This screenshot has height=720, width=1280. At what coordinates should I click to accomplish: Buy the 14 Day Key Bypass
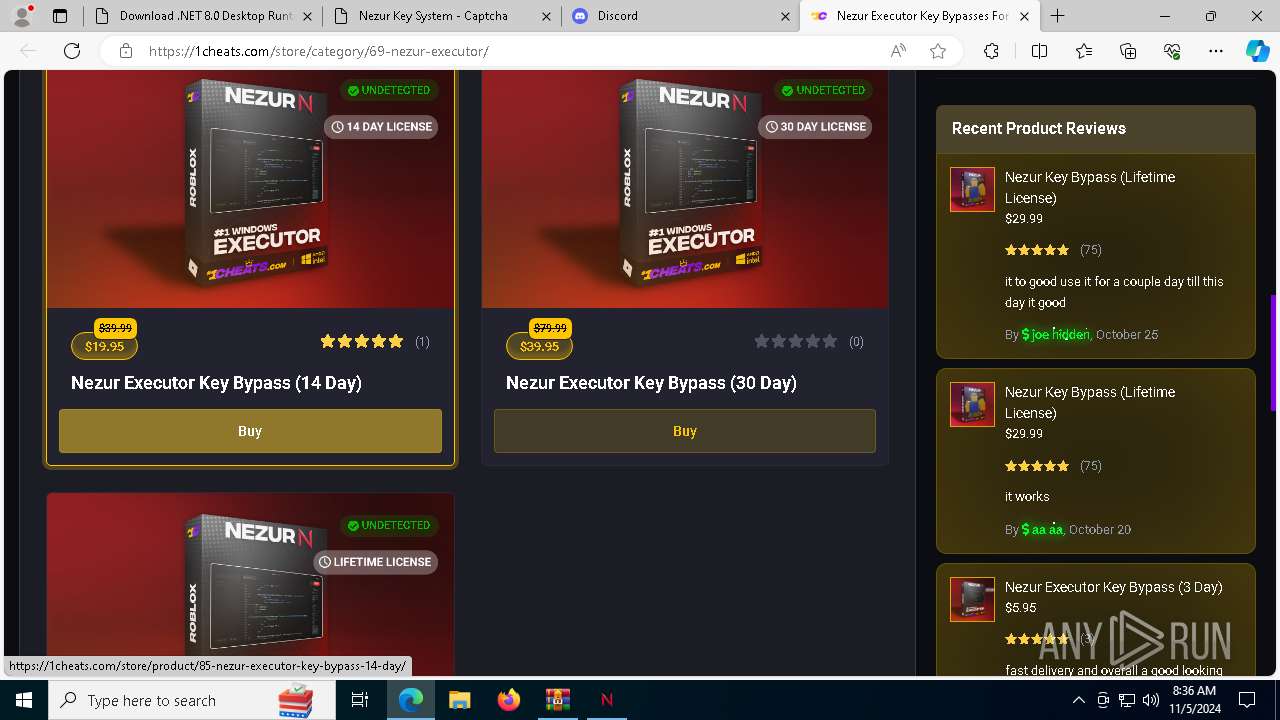(x=250, y=431)
